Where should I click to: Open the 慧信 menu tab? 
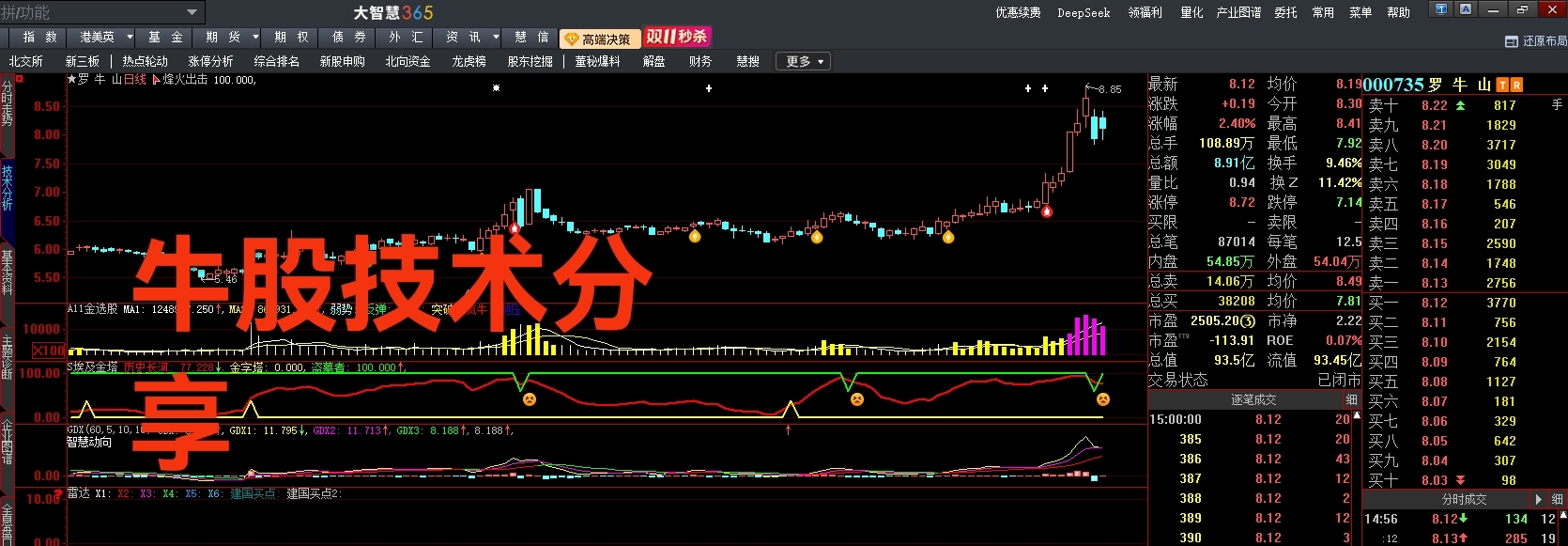pos(531,38)
